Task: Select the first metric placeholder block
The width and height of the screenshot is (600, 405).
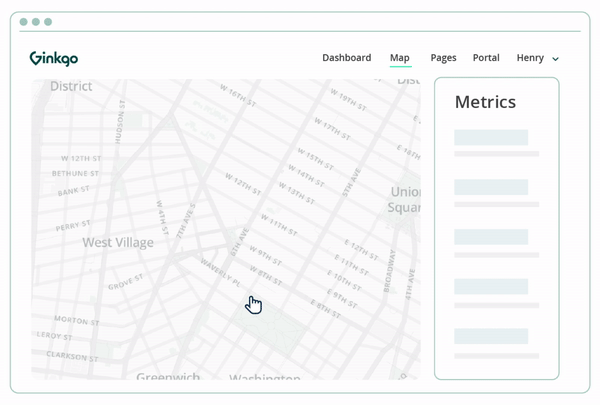Action: coord(491,138)
